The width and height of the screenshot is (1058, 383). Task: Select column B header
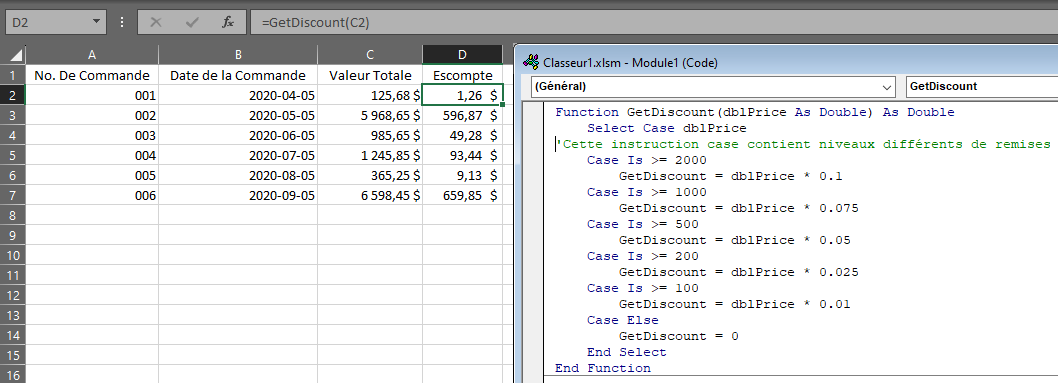tap(238, 55)
